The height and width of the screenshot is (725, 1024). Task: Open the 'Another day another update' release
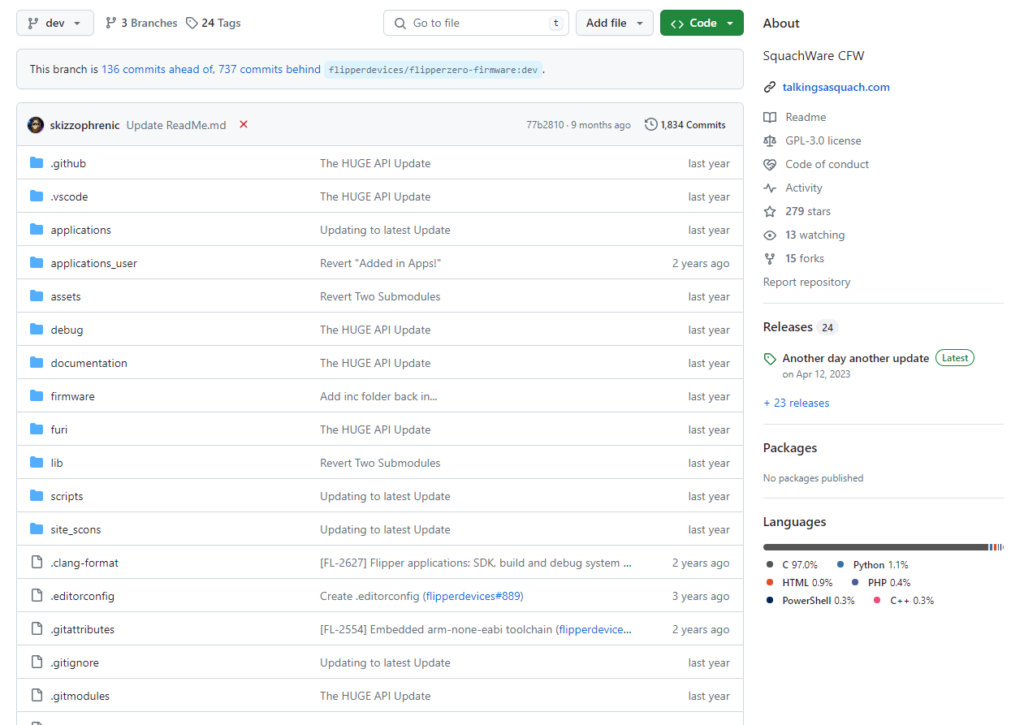pyautogui.click(x=856, y=358)
